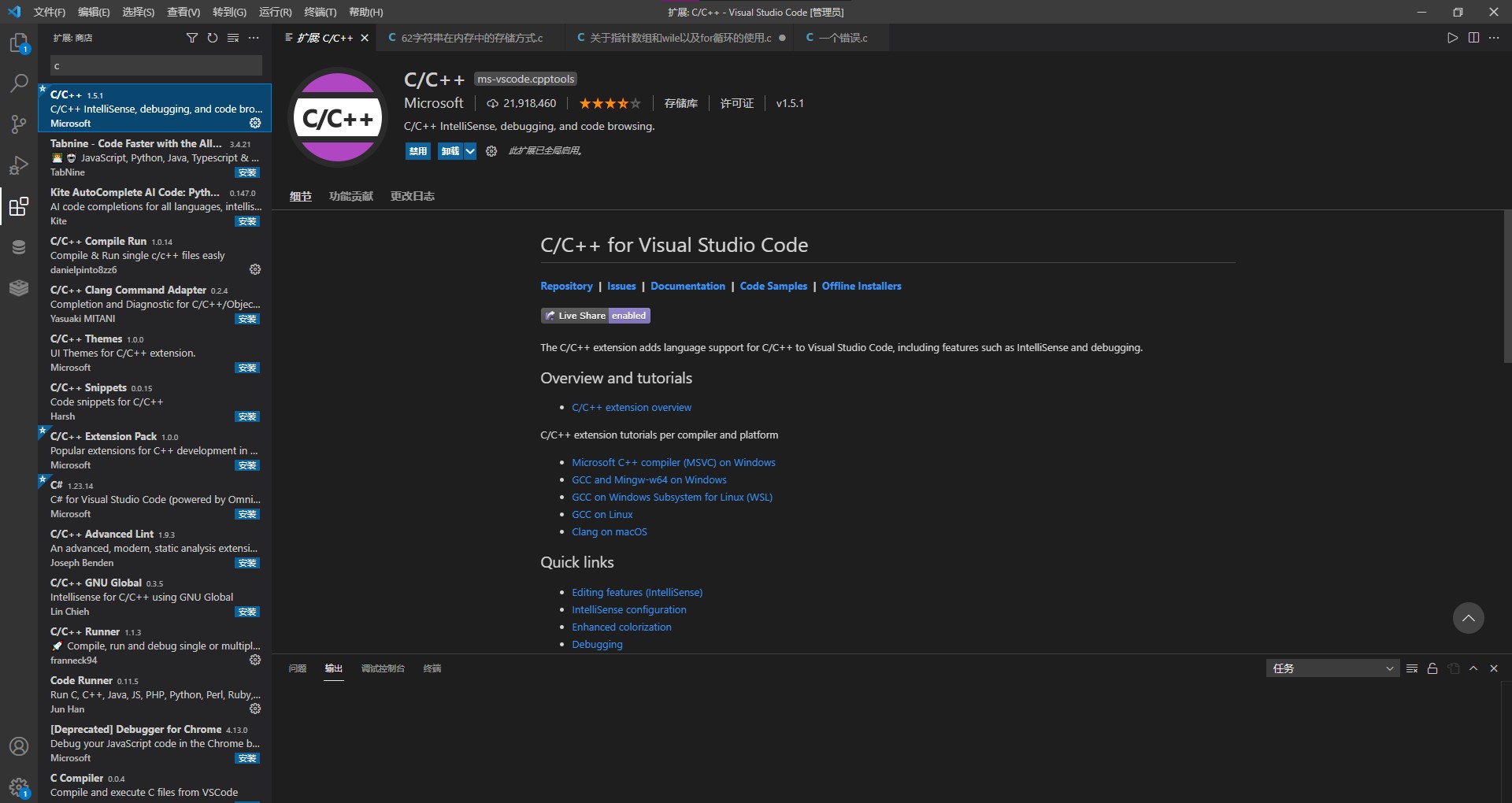Switch to the 一个错误.c editor tab
1512x803 pixels.
click(x=843, y=38)
